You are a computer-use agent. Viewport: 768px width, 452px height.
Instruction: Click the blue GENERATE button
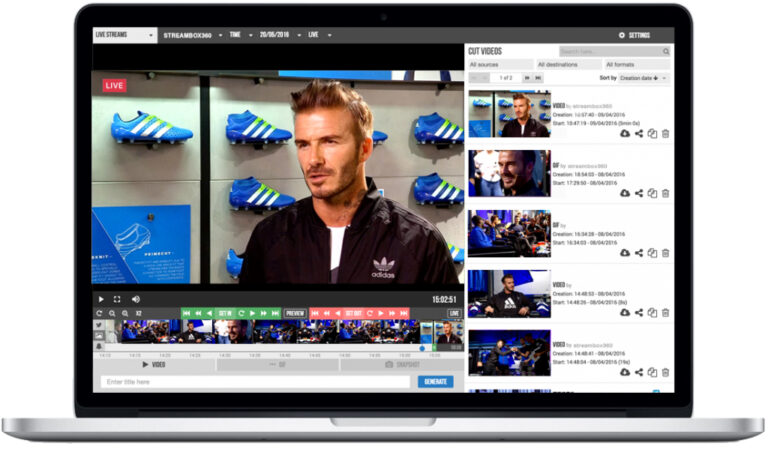(x=435, y=382)
